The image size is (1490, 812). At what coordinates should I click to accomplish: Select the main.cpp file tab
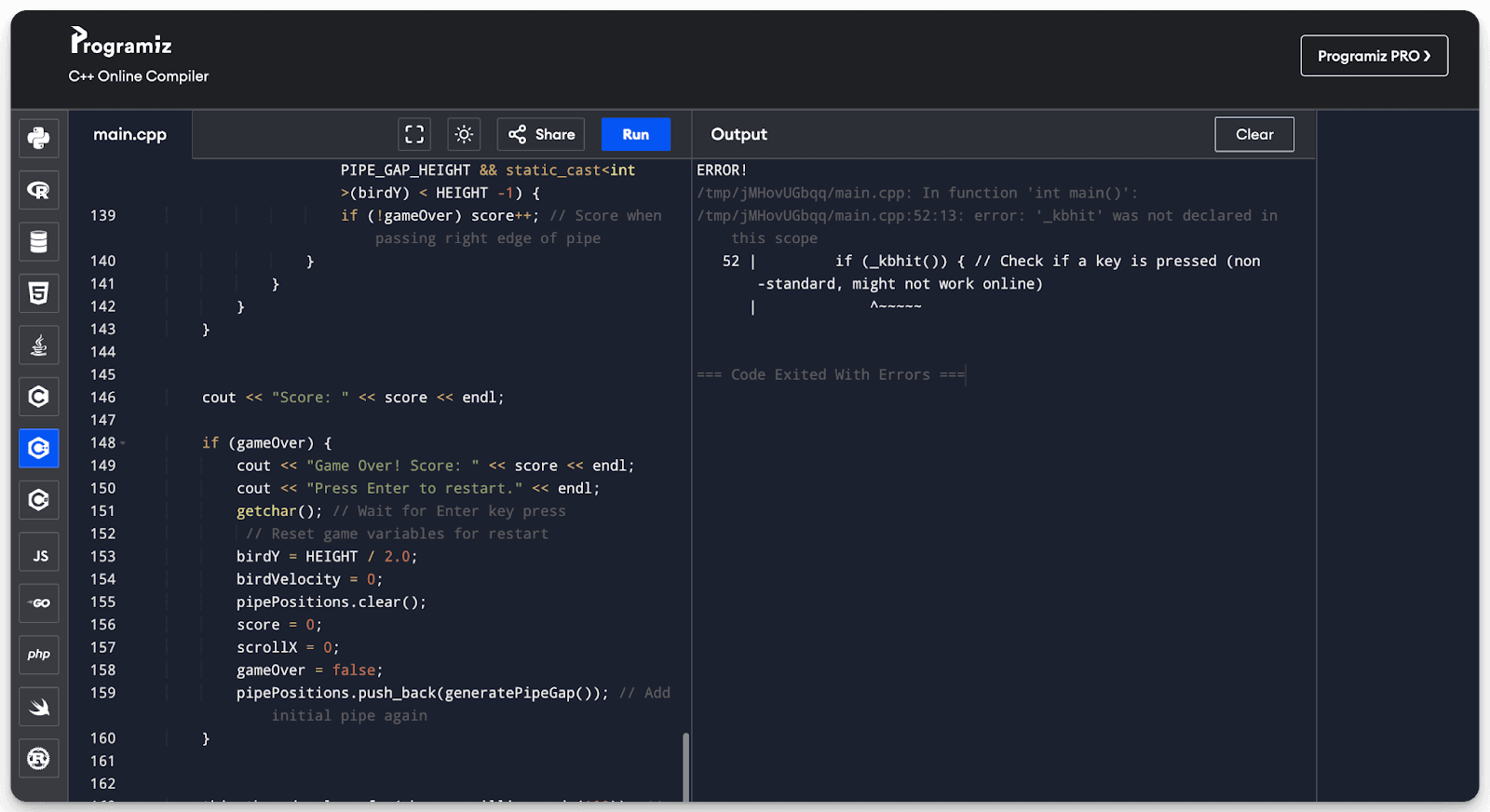(130, 134)
